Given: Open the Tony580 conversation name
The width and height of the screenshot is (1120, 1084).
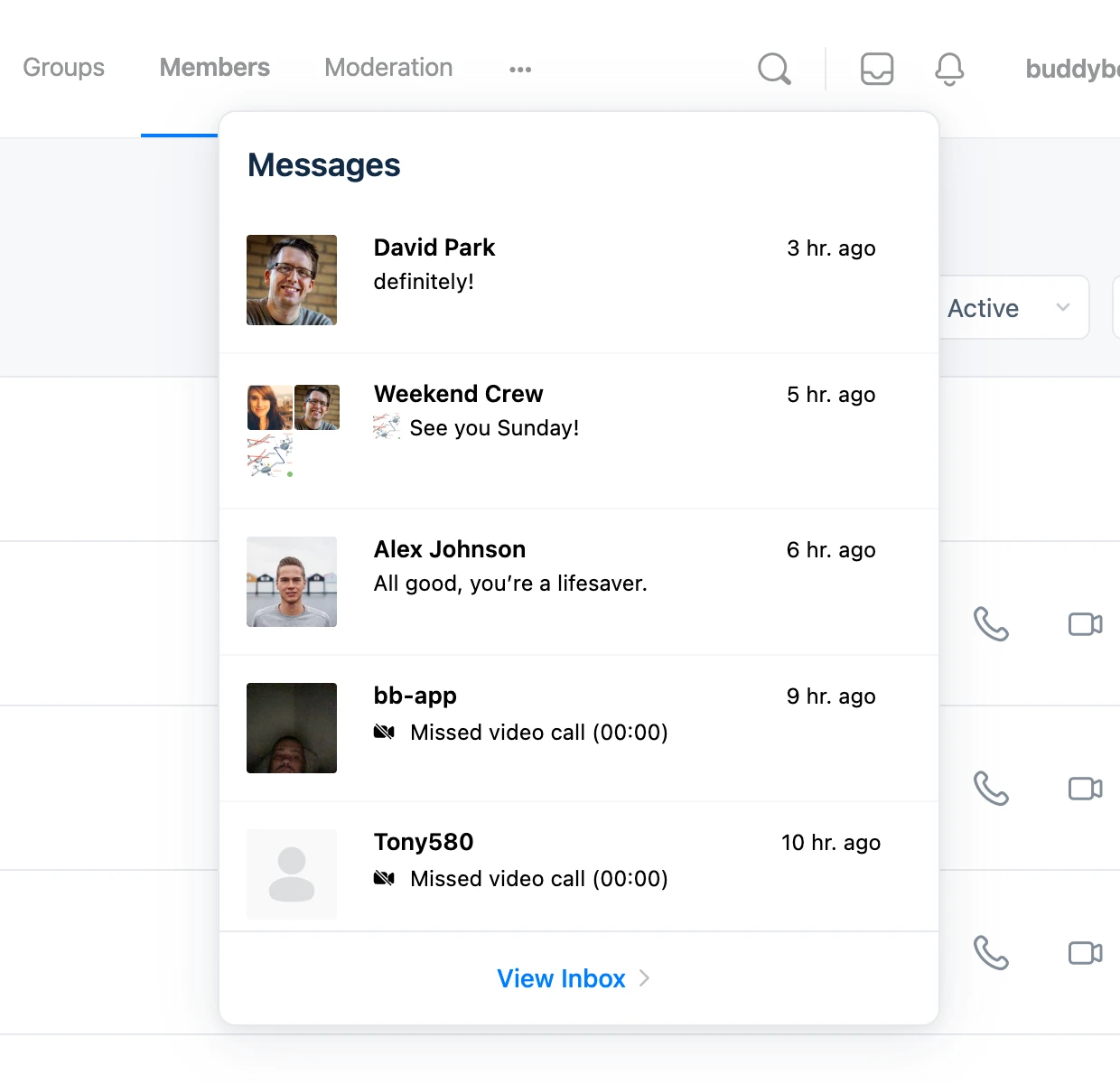Looking at the screenshot, I should coord(424,842).
